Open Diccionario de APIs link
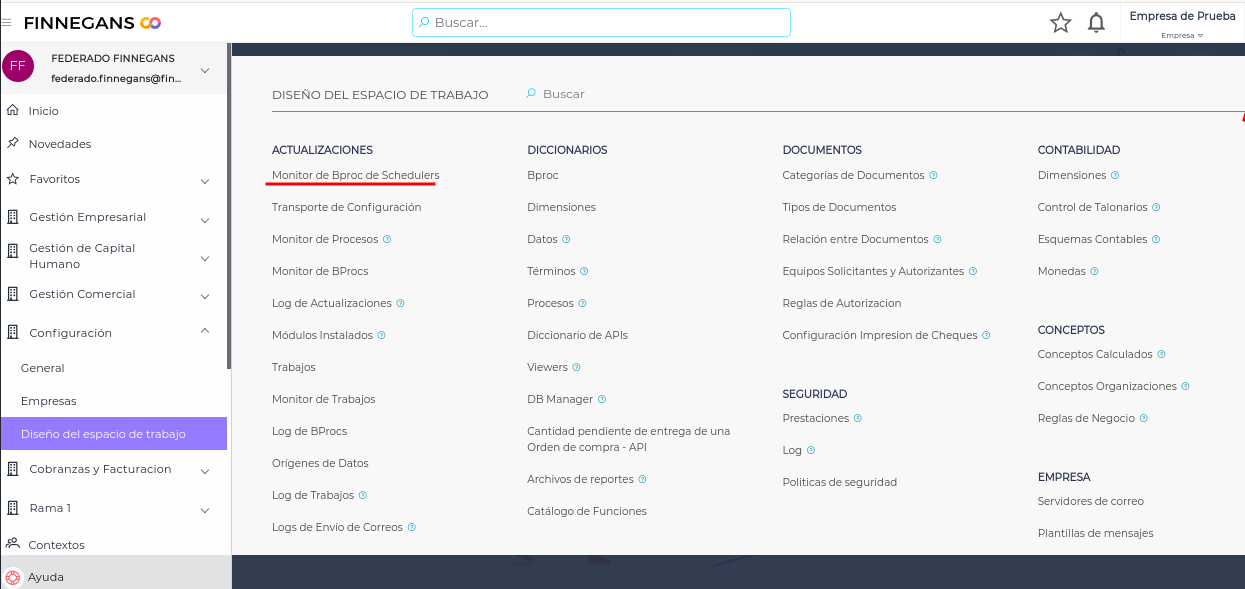 tap(577, 335)
